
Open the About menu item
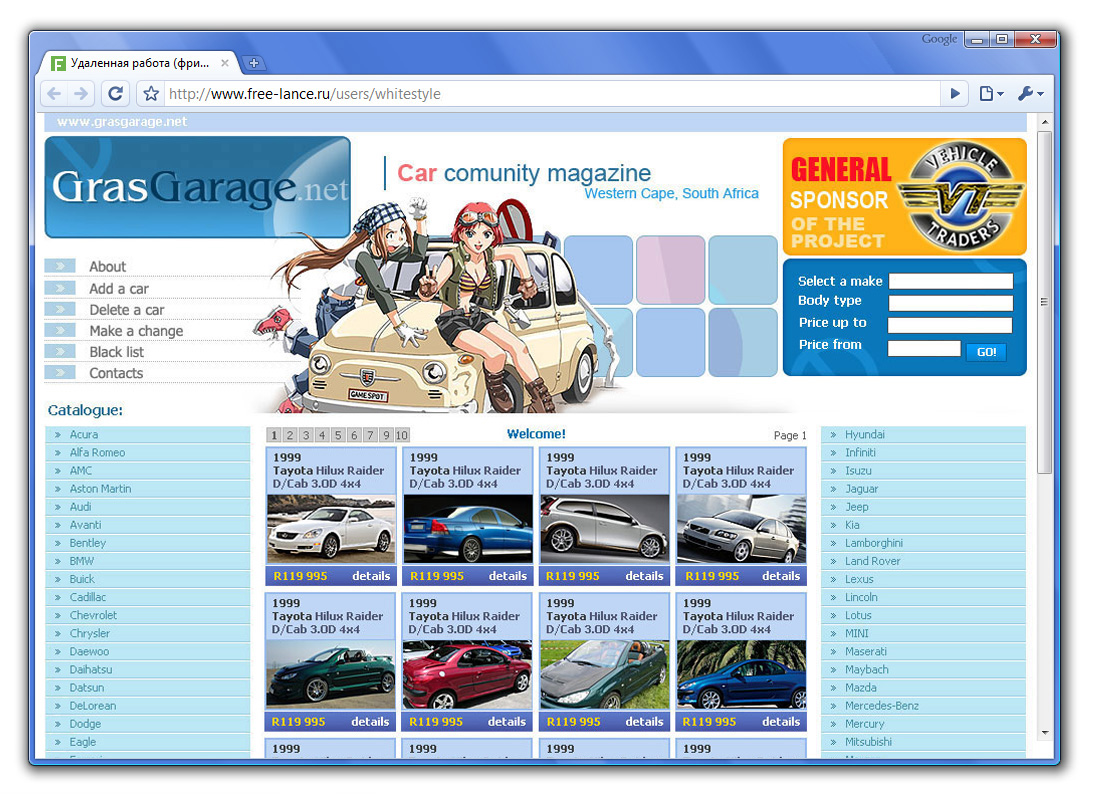(x=107, y=266)
